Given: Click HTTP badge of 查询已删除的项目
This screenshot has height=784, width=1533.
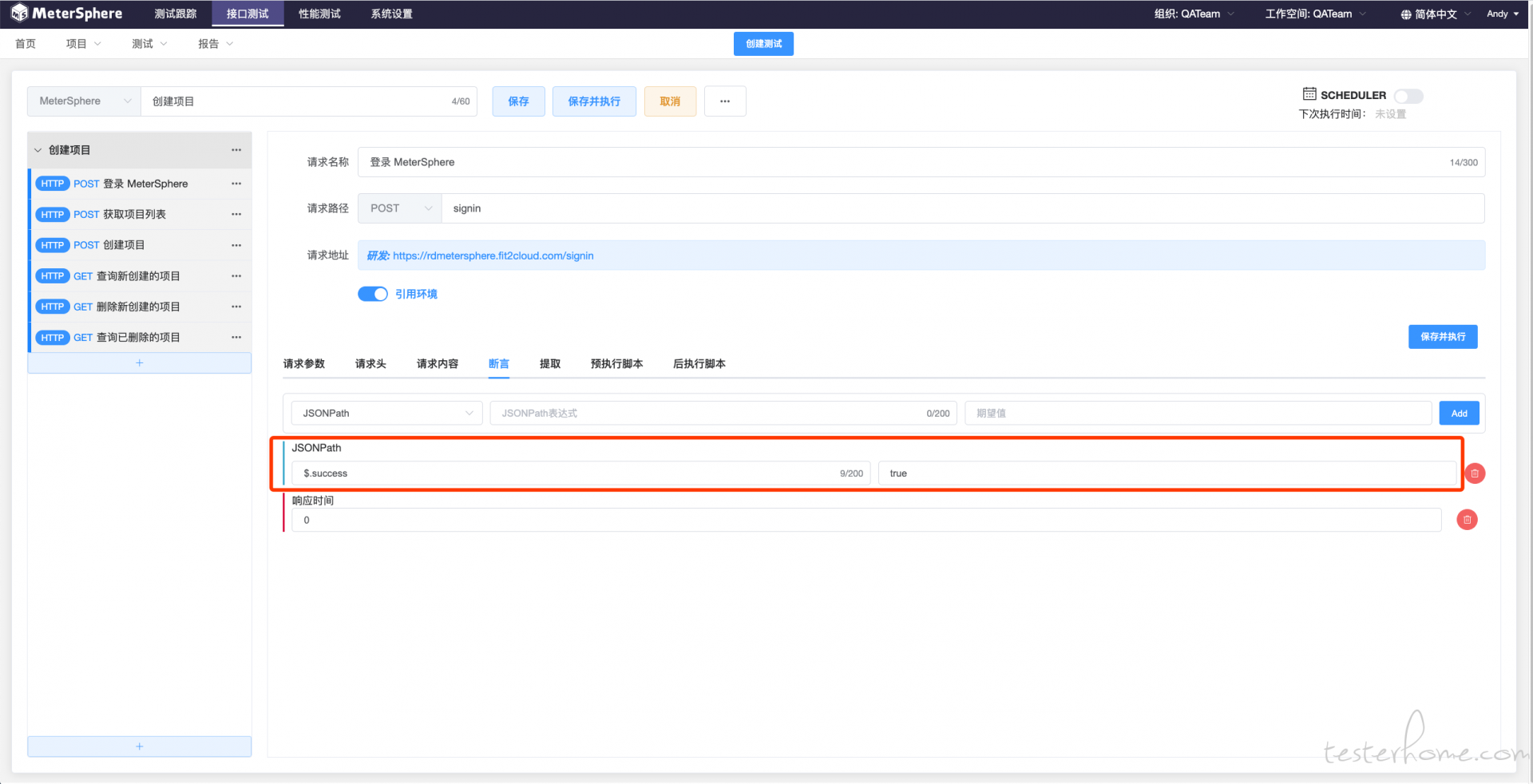Looking at the screenshot, I should pyautogui.click(x=53, y=338).
